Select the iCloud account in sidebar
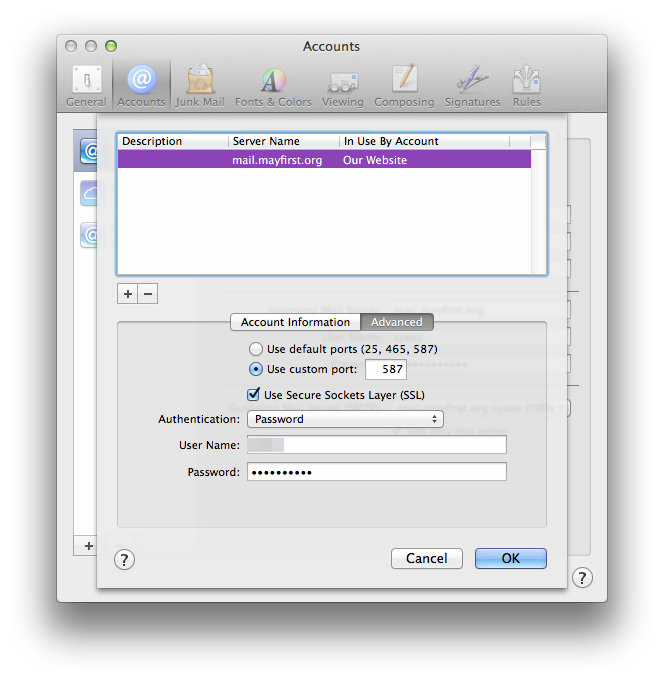This screenshot has height=681, width=664. point(89,193)
